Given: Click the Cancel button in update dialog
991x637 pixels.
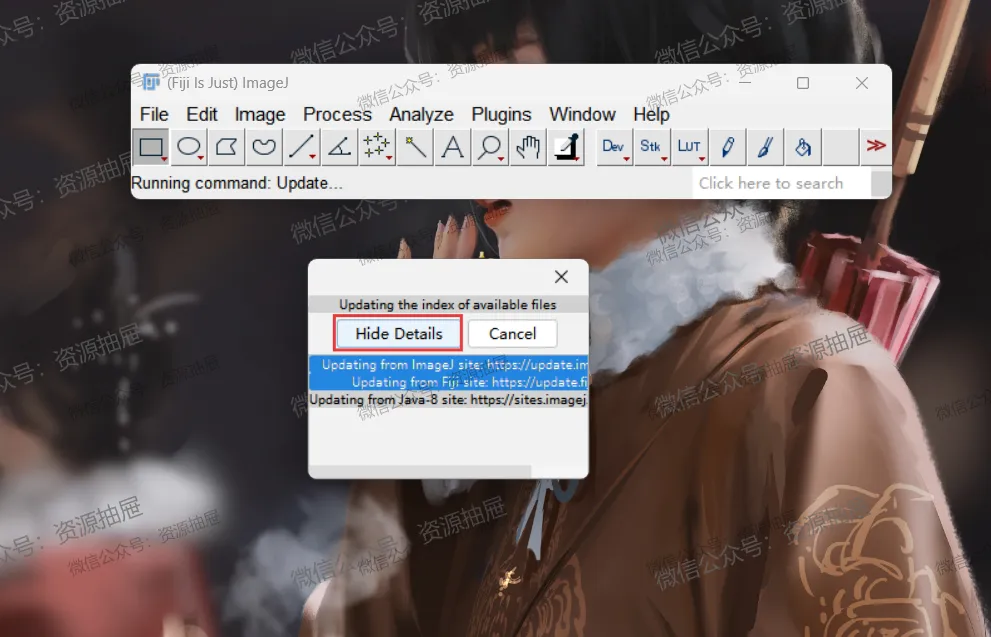Looking at the screenshot, I should click(513, 334).
